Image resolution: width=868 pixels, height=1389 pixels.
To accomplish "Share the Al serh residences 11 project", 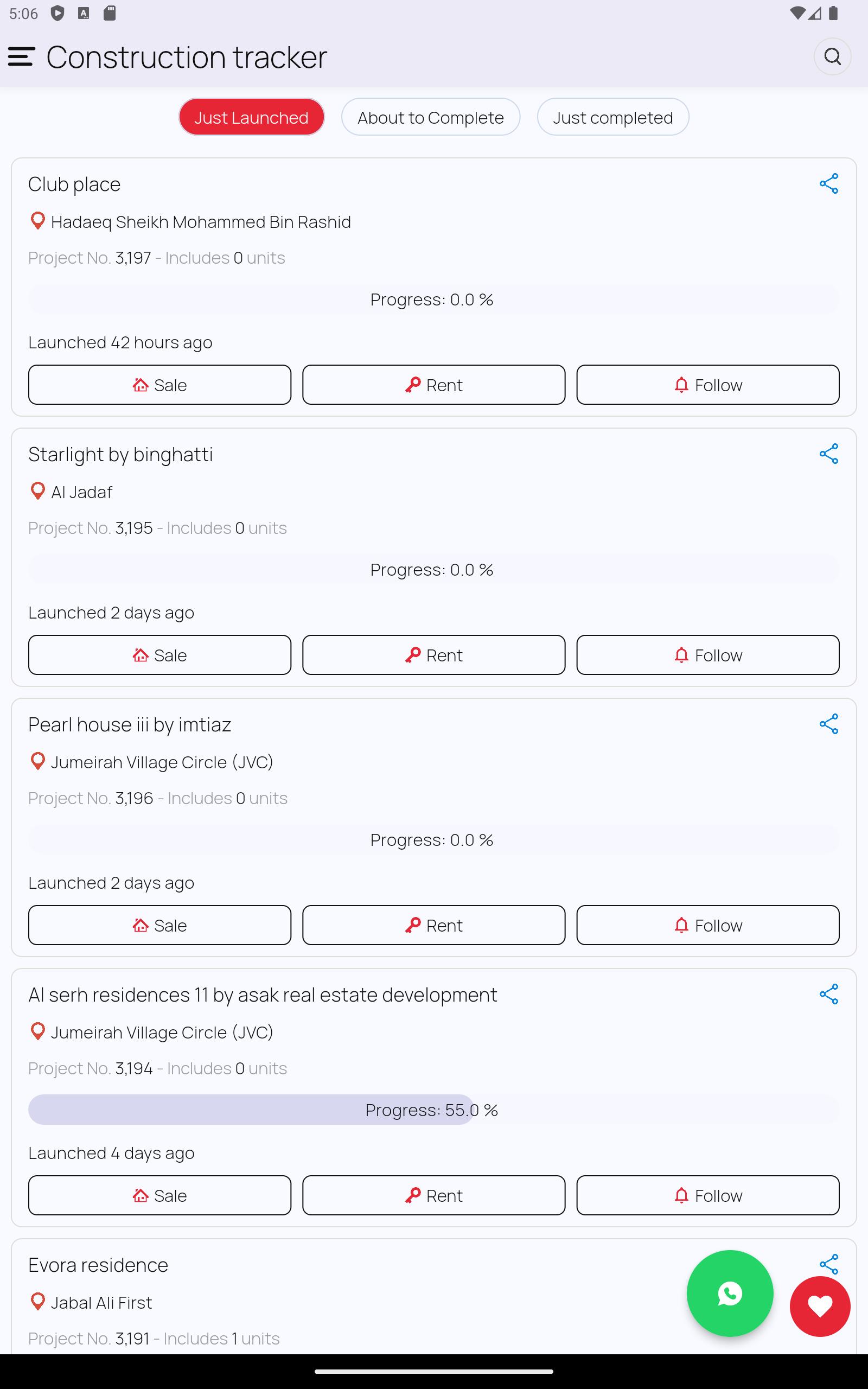I will 828,994.
